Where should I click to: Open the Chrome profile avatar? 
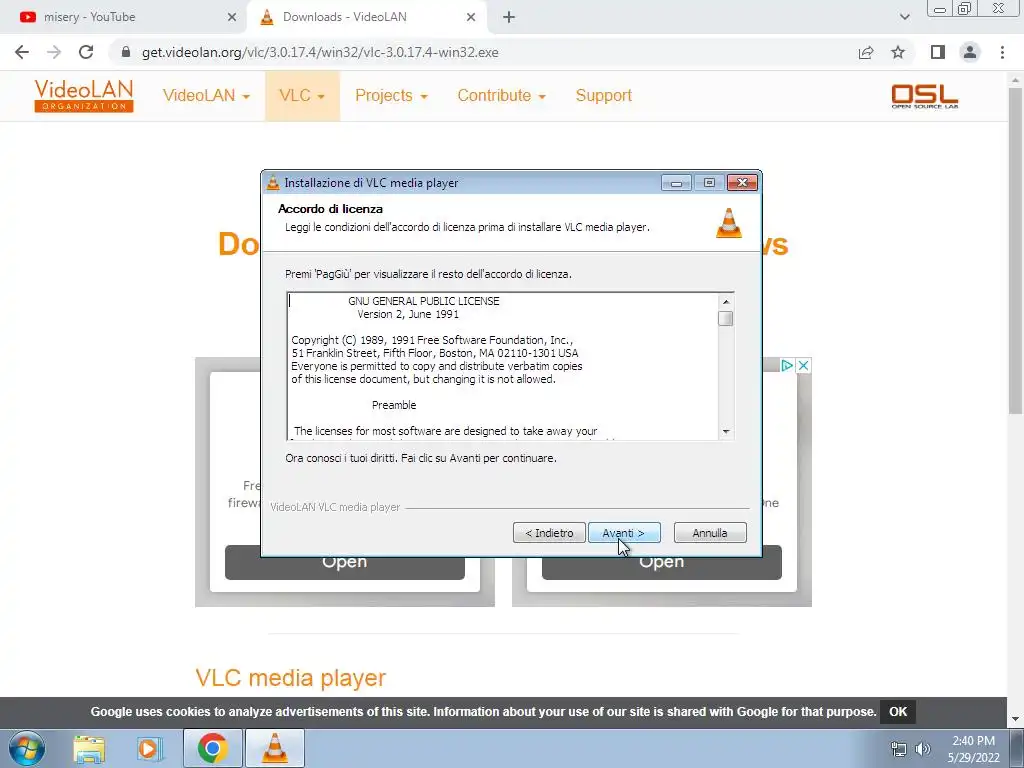(970, 52)
